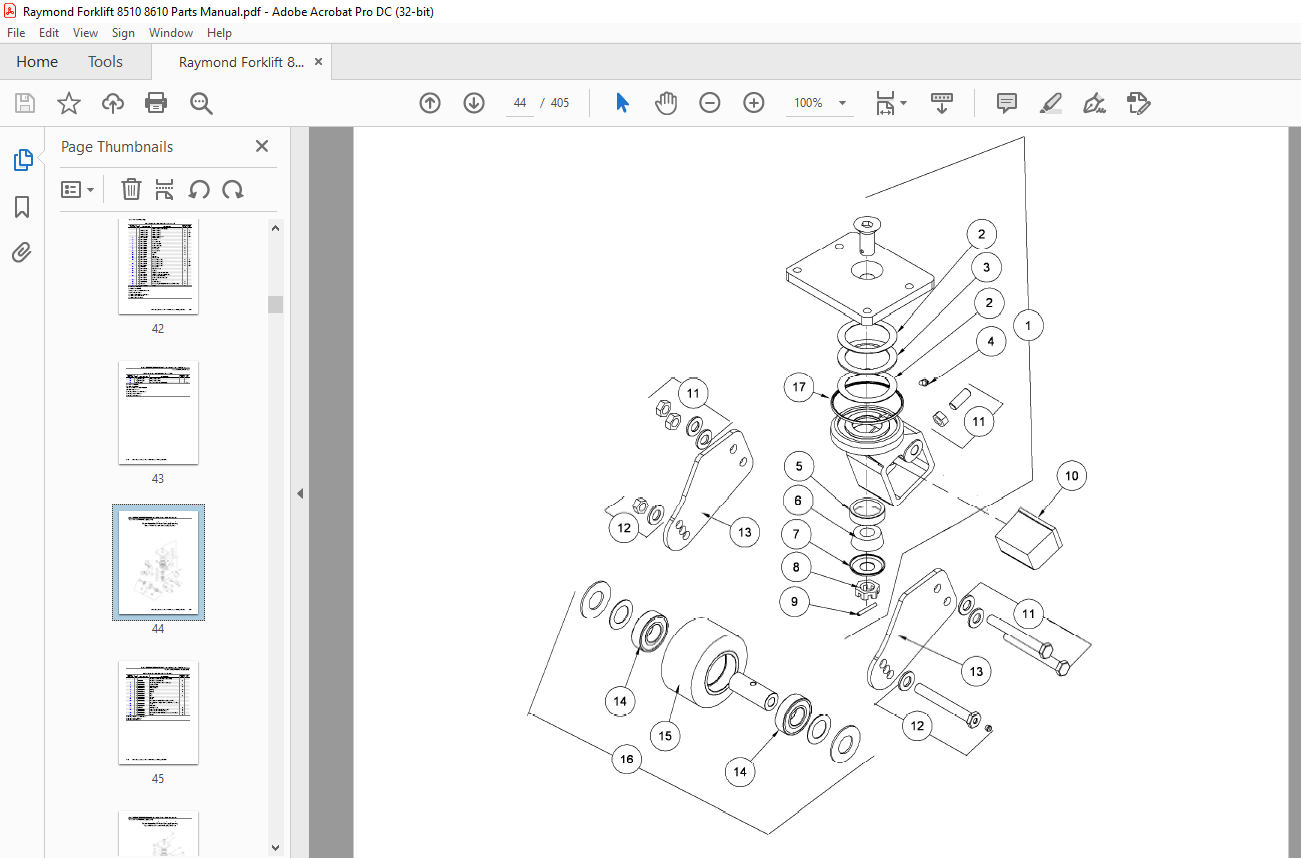Viewport: 1301px width, 858px height.
Task: Zoom in with the plus button
Action: tap(754, 103)
